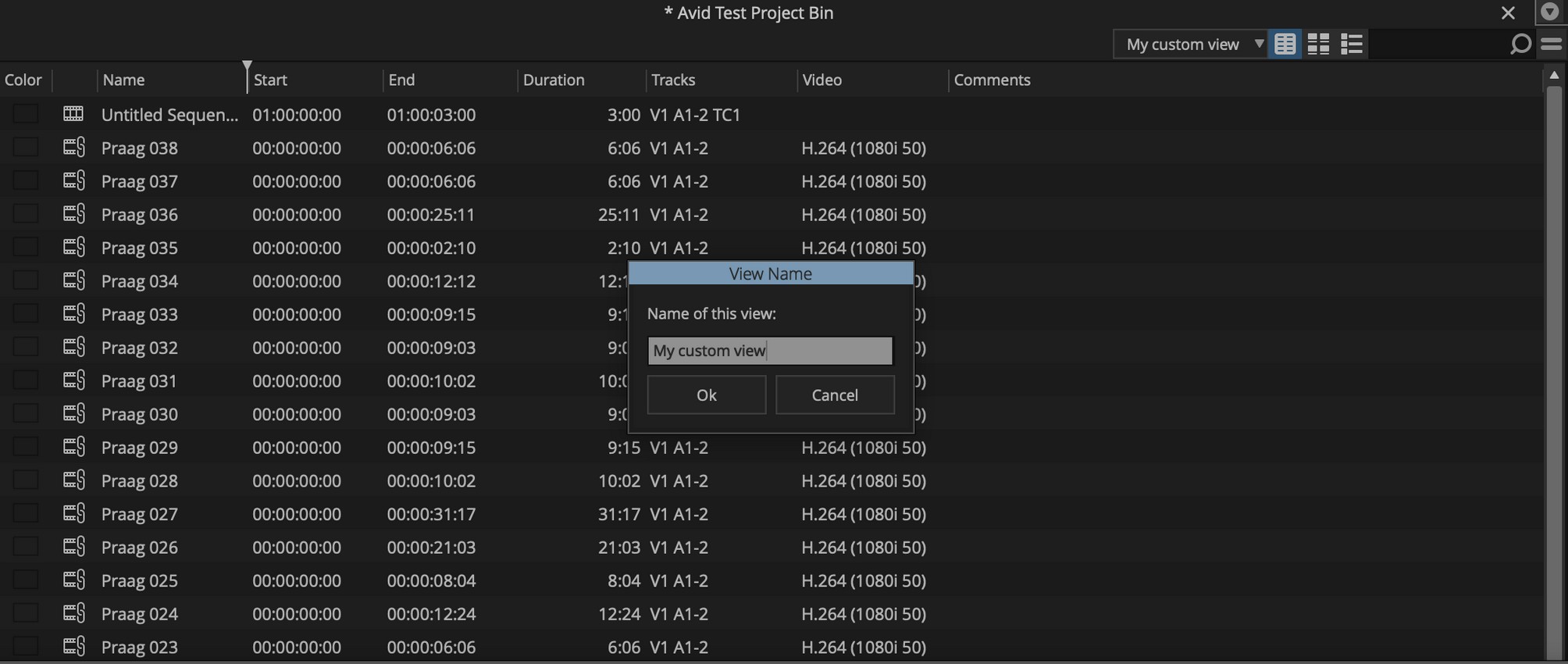This screenshot has width=1568, height=664.
Task: Select the Praag 038 clip name
Action: 140,148
